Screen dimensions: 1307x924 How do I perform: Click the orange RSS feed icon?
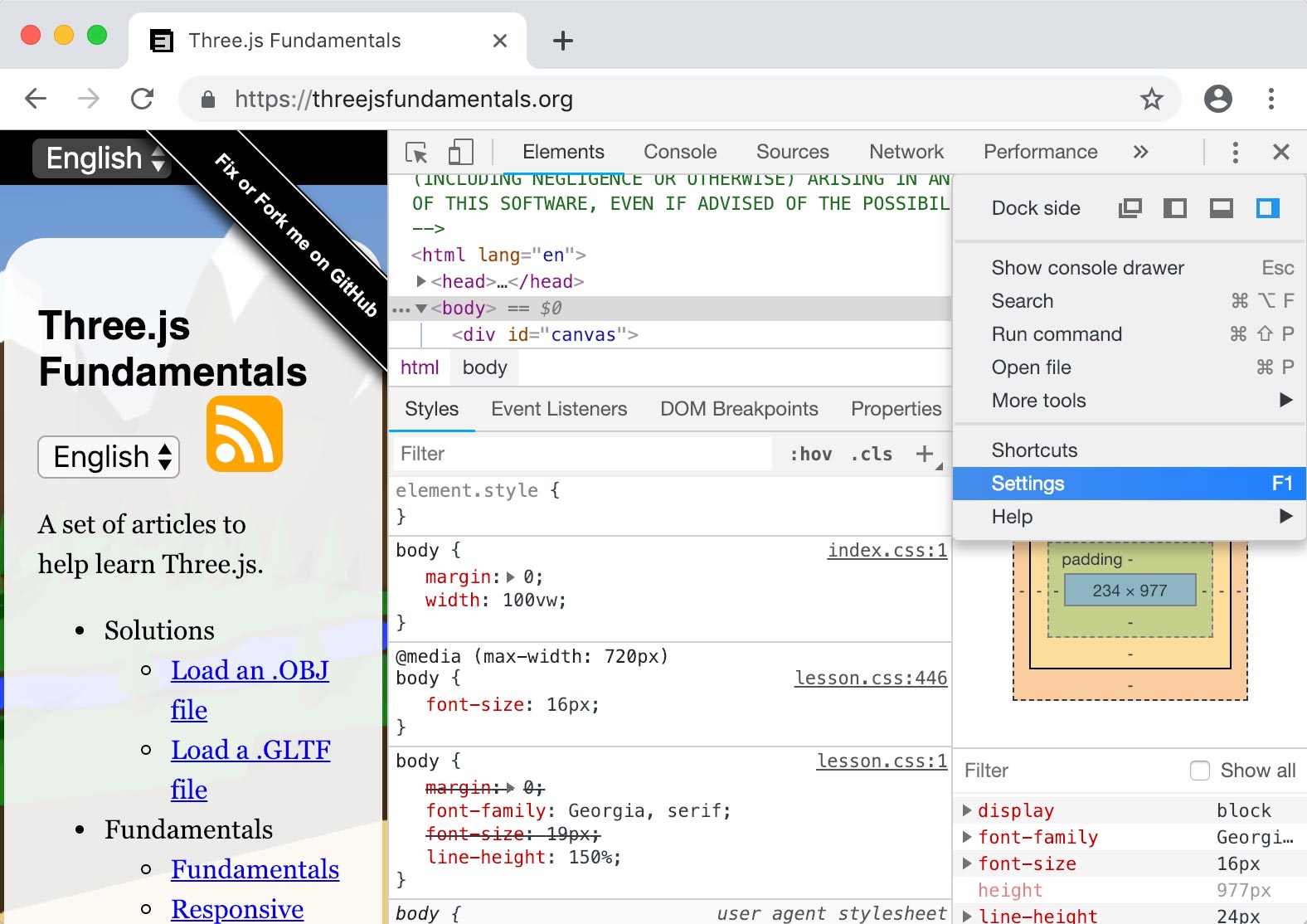pyautogui.click(x=245, y=434)
